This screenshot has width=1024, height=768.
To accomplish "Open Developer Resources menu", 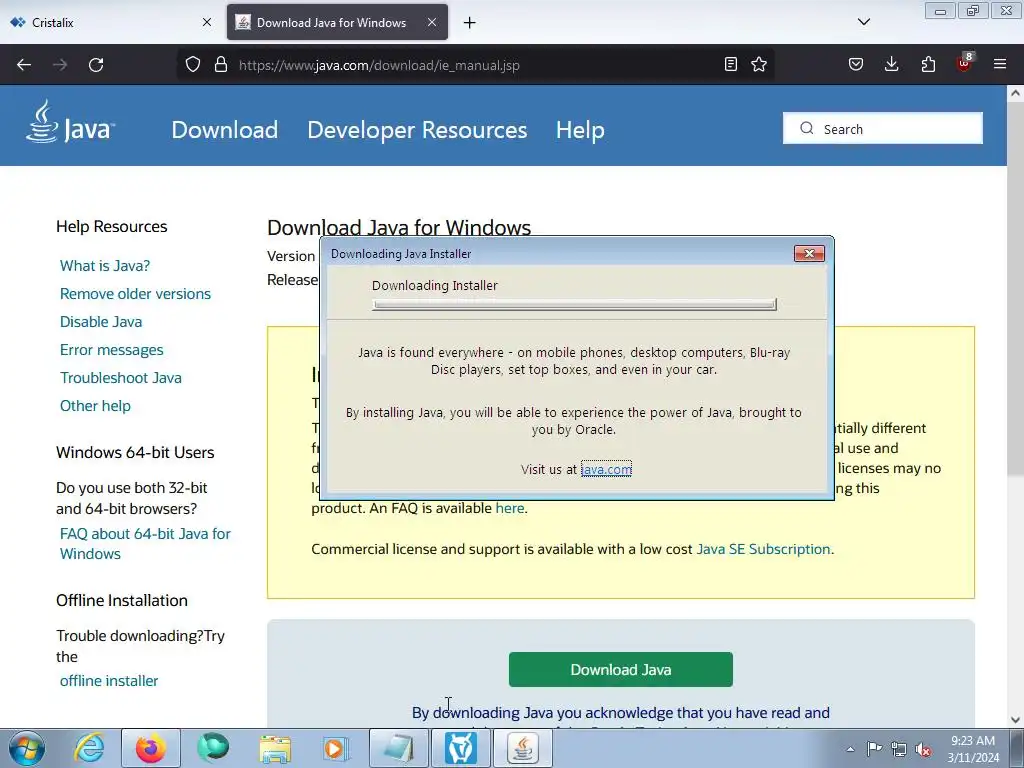I will [417, 130].
